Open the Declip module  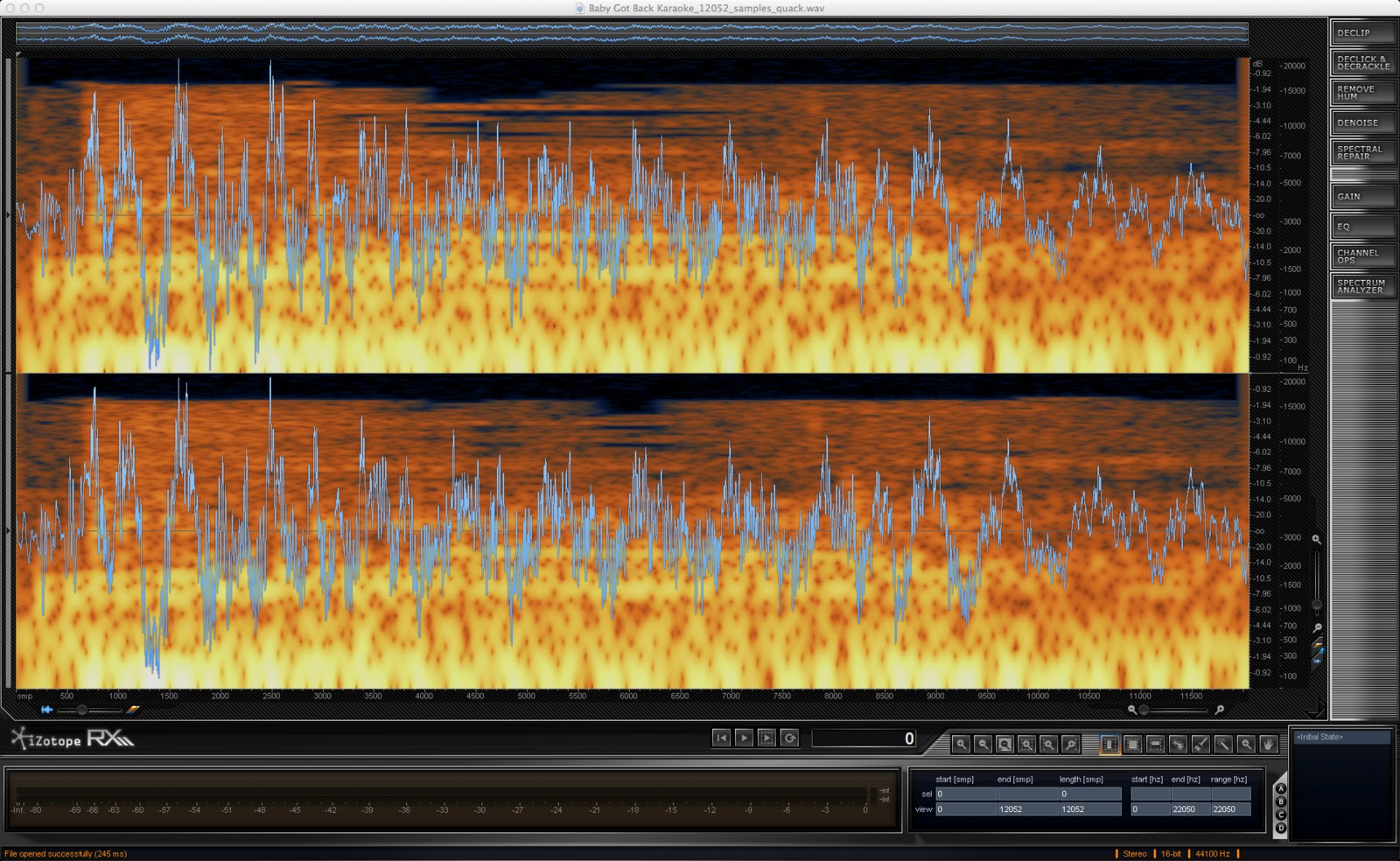pos(1363,33)
